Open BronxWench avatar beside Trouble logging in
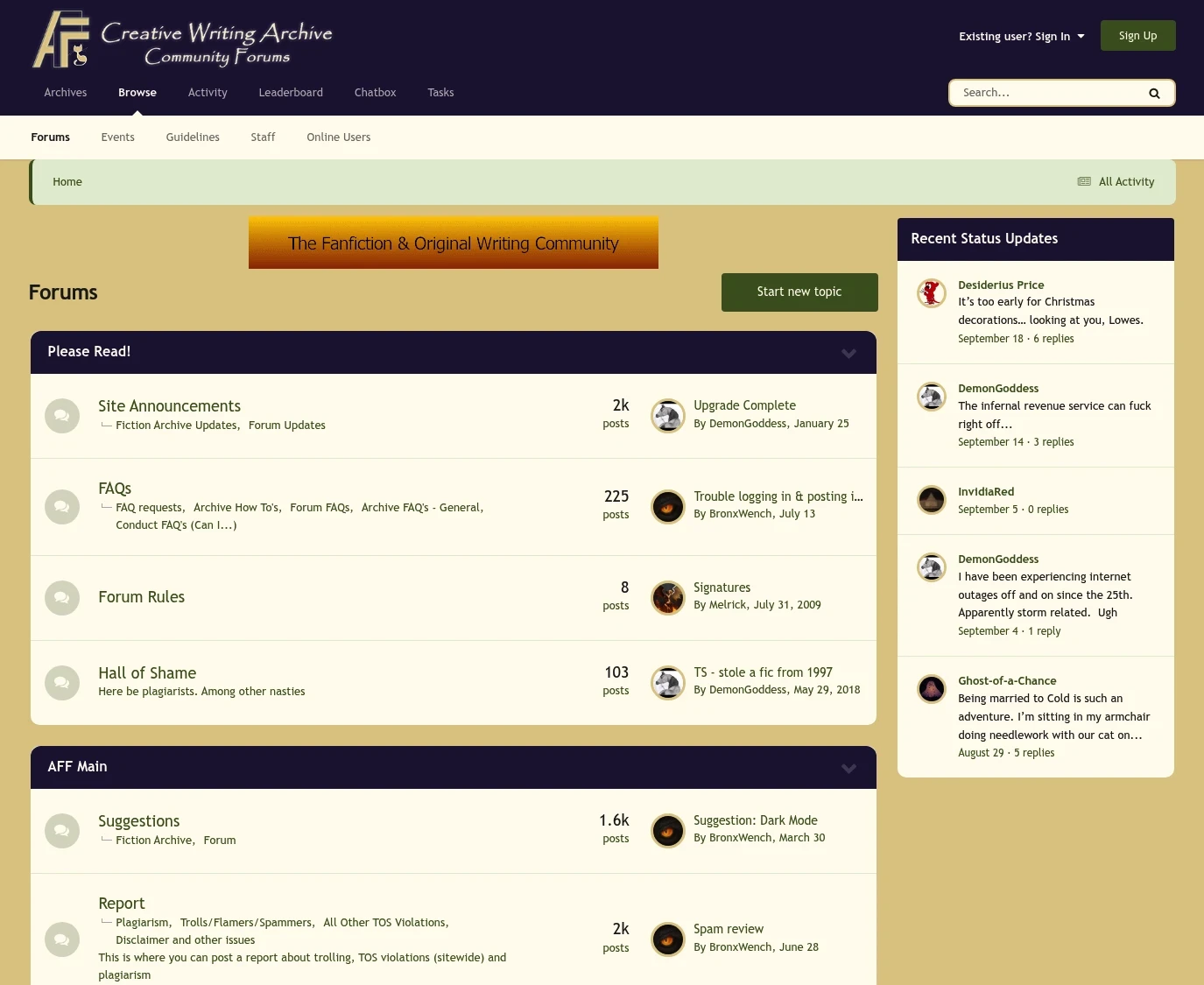This screenshot has width=1204, height=985. tap(668, 507)
